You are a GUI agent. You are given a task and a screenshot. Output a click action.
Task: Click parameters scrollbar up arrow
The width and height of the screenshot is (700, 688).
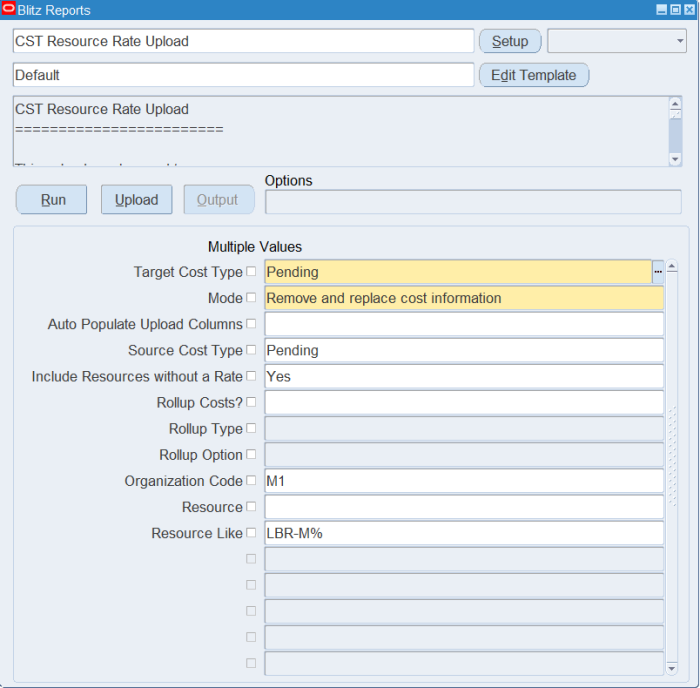(671, 267)
